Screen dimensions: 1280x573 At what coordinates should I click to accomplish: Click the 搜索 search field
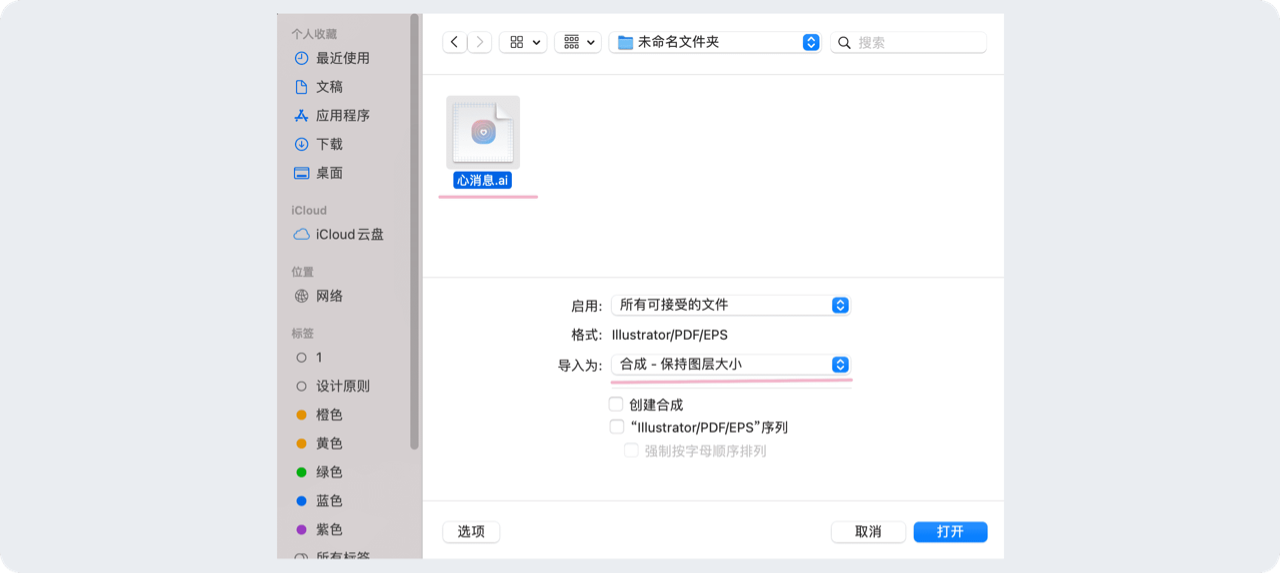(909, 42)
